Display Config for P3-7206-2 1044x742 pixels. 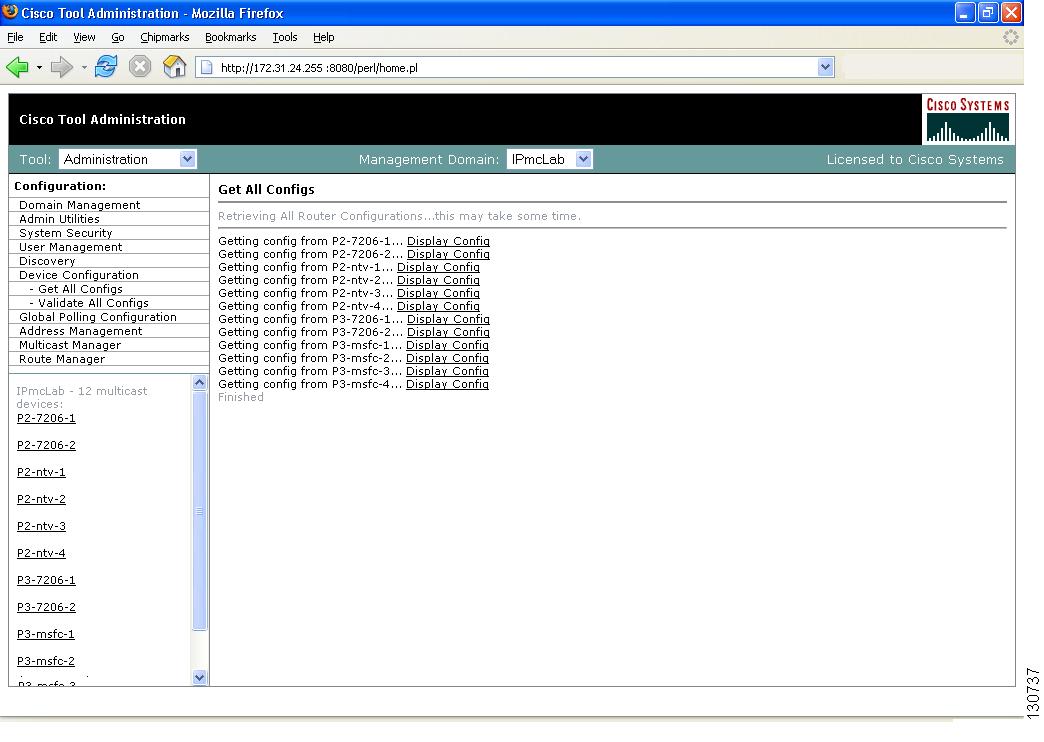448,332
